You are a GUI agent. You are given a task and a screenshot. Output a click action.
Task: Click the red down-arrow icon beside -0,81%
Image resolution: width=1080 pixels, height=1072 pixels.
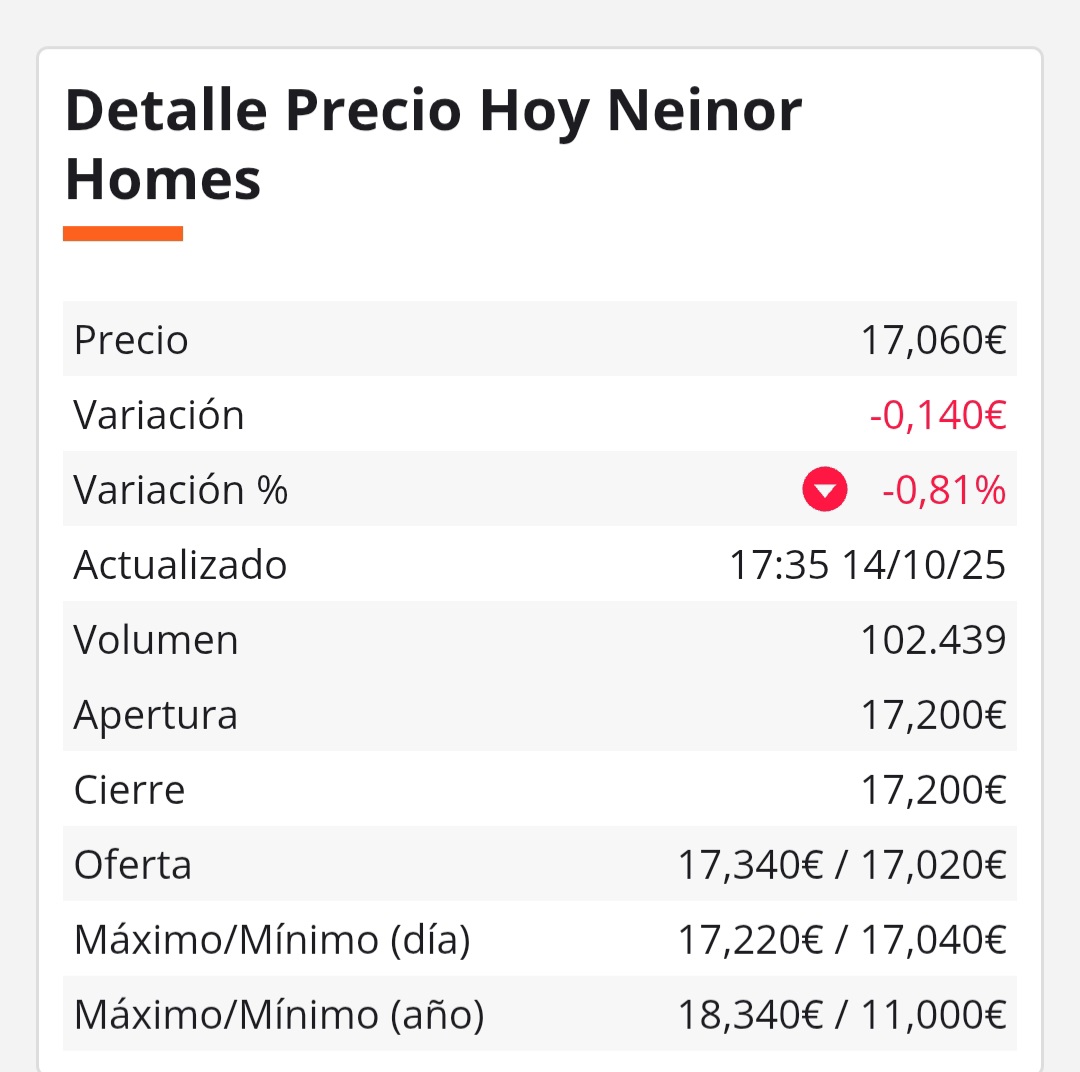click(825, 490)
